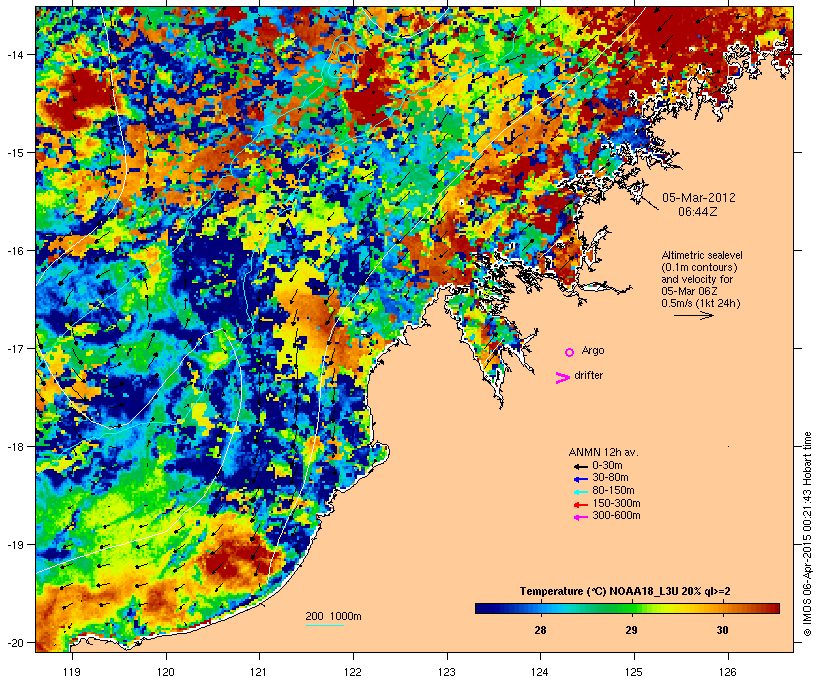Click the '200 1000m' depth legend text
The width and height of the screenshot is (820, 680).
coord(333,616)
